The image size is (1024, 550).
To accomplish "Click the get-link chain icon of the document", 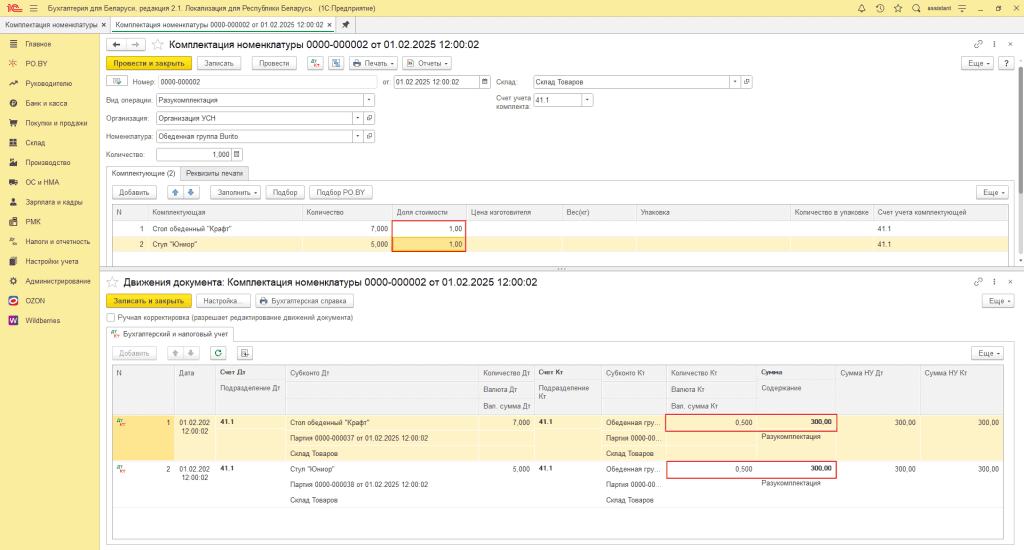I will click(x=978, y=44).
